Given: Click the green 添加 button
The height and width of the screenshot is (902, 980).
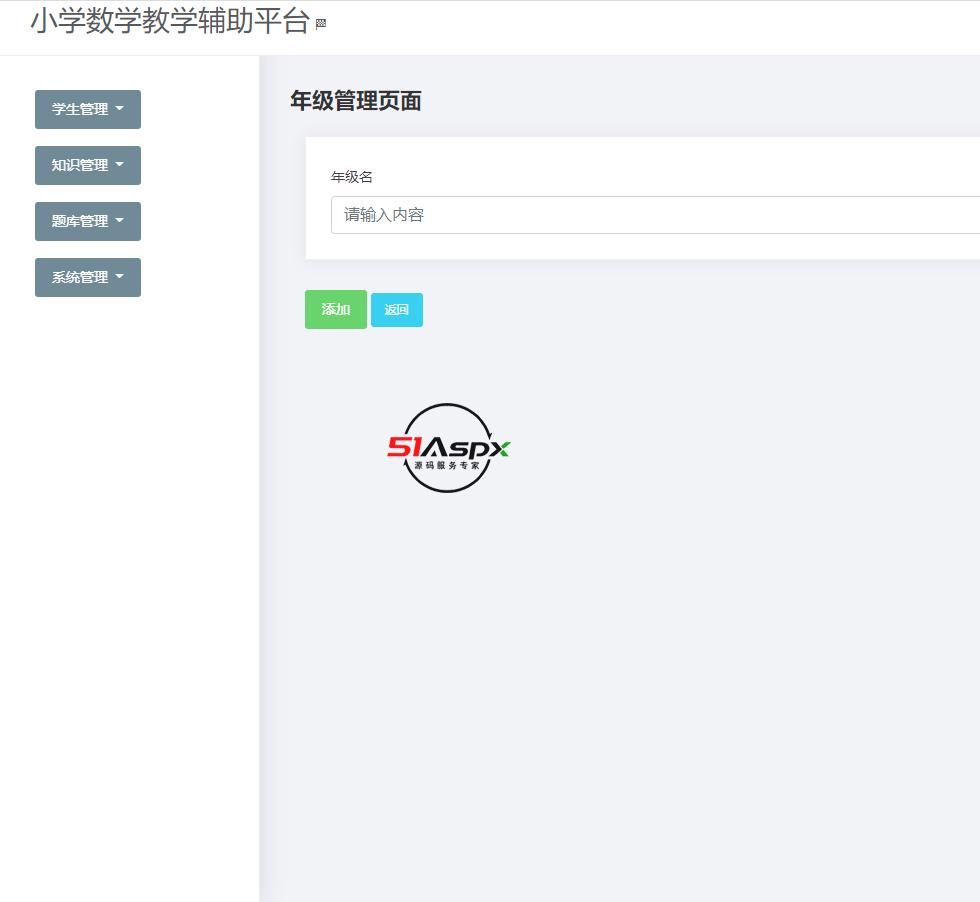Looking at the screenshot, I should [x=335, y=310].
